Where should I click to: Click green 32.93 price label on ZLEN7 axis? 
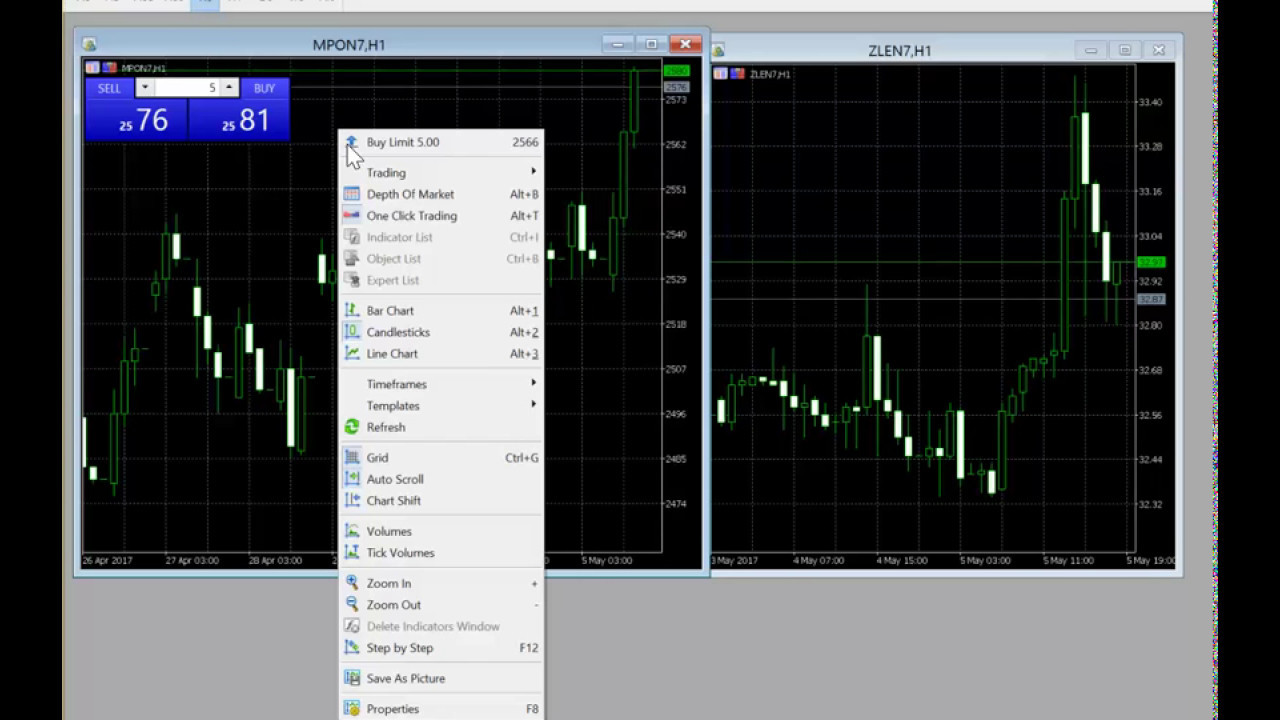(x=1151, y=262)
